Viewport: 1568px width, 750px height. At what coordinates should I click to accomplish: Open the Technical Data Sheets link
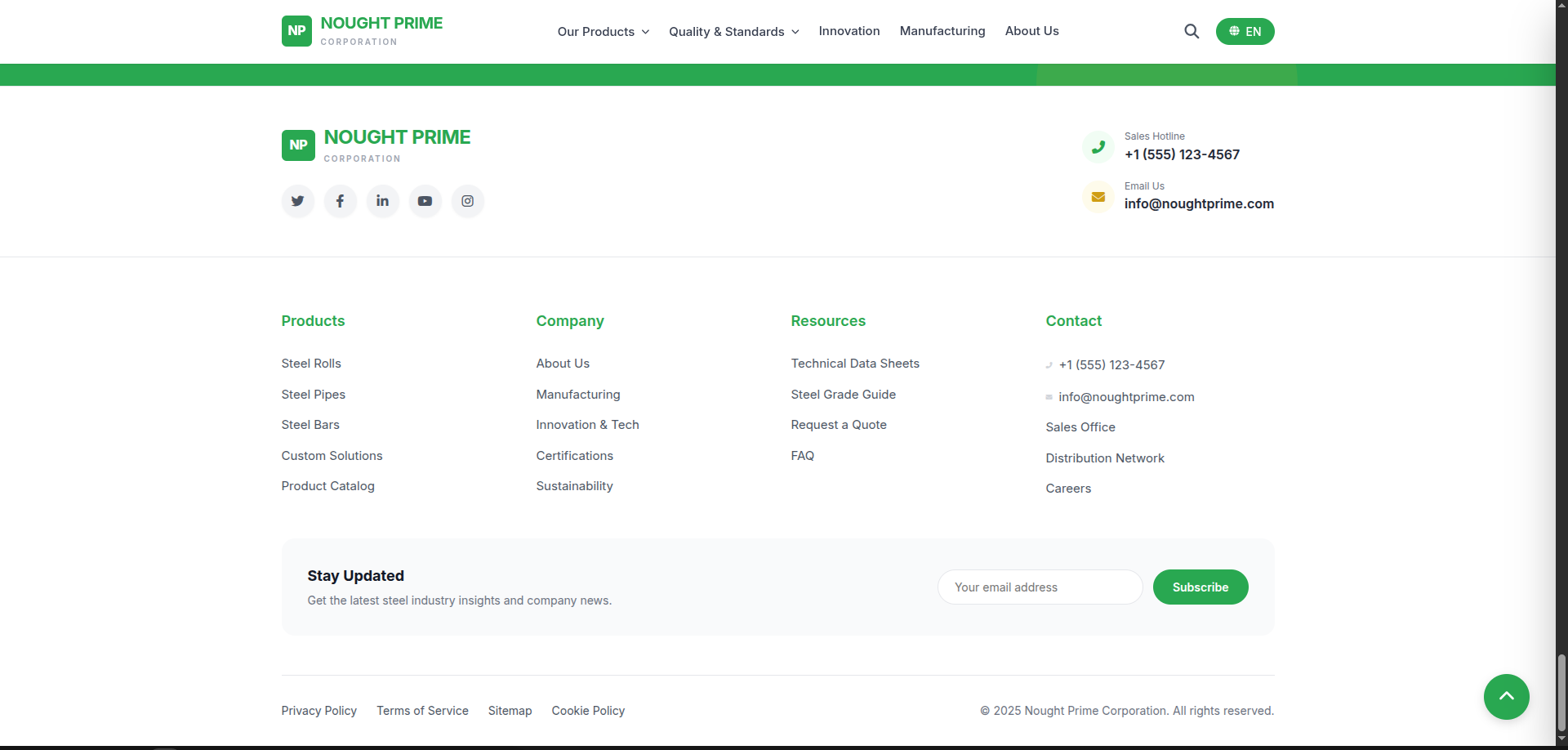855,364
